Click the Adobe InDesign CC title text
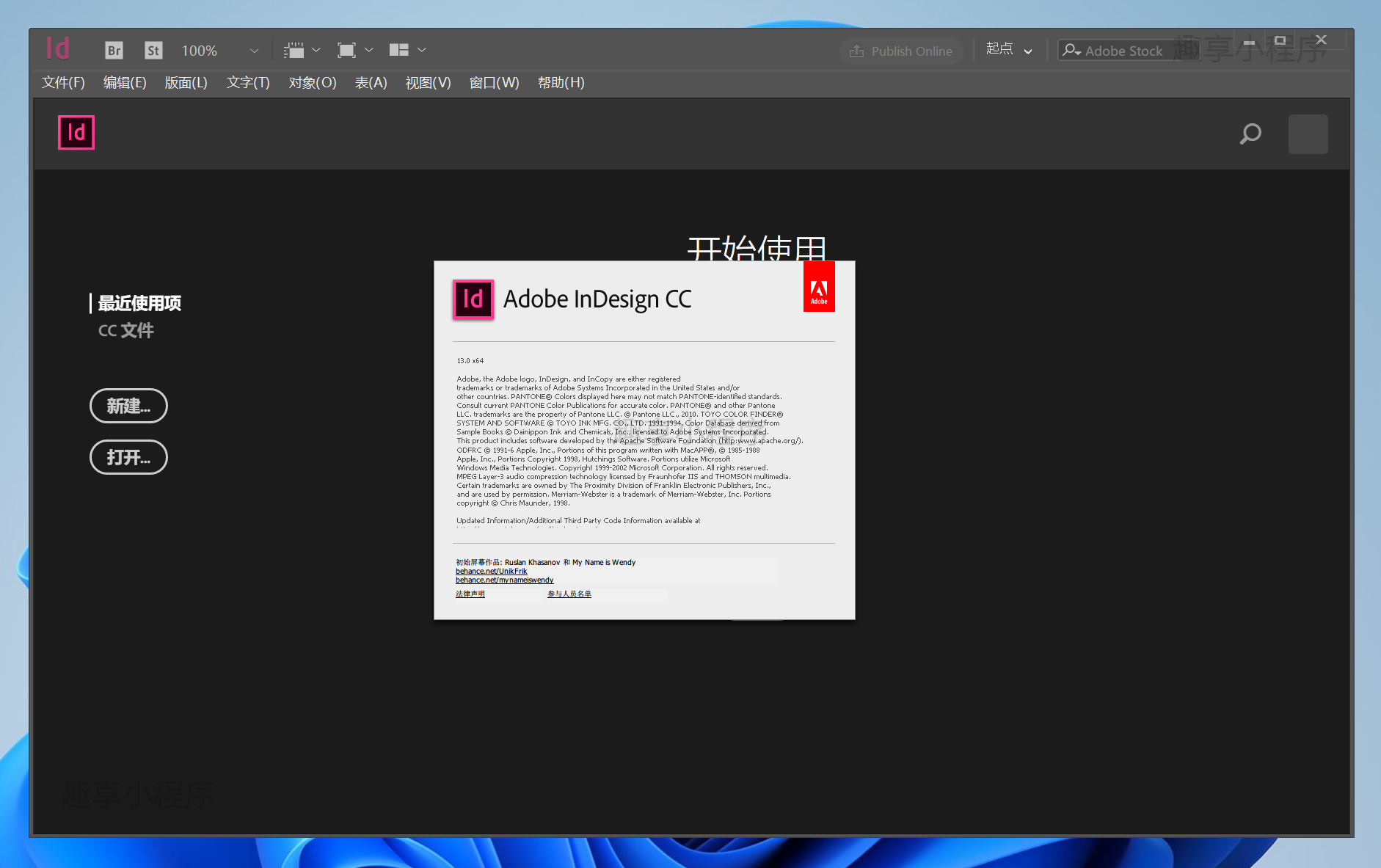 tap(597, 299)
